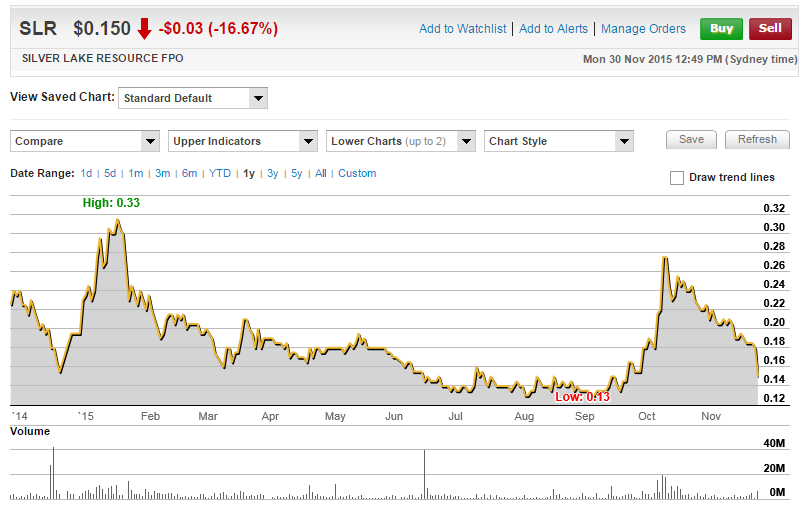802x508 pixels.
Task: Click the Save chart button
Action: (x=691, y=140)
